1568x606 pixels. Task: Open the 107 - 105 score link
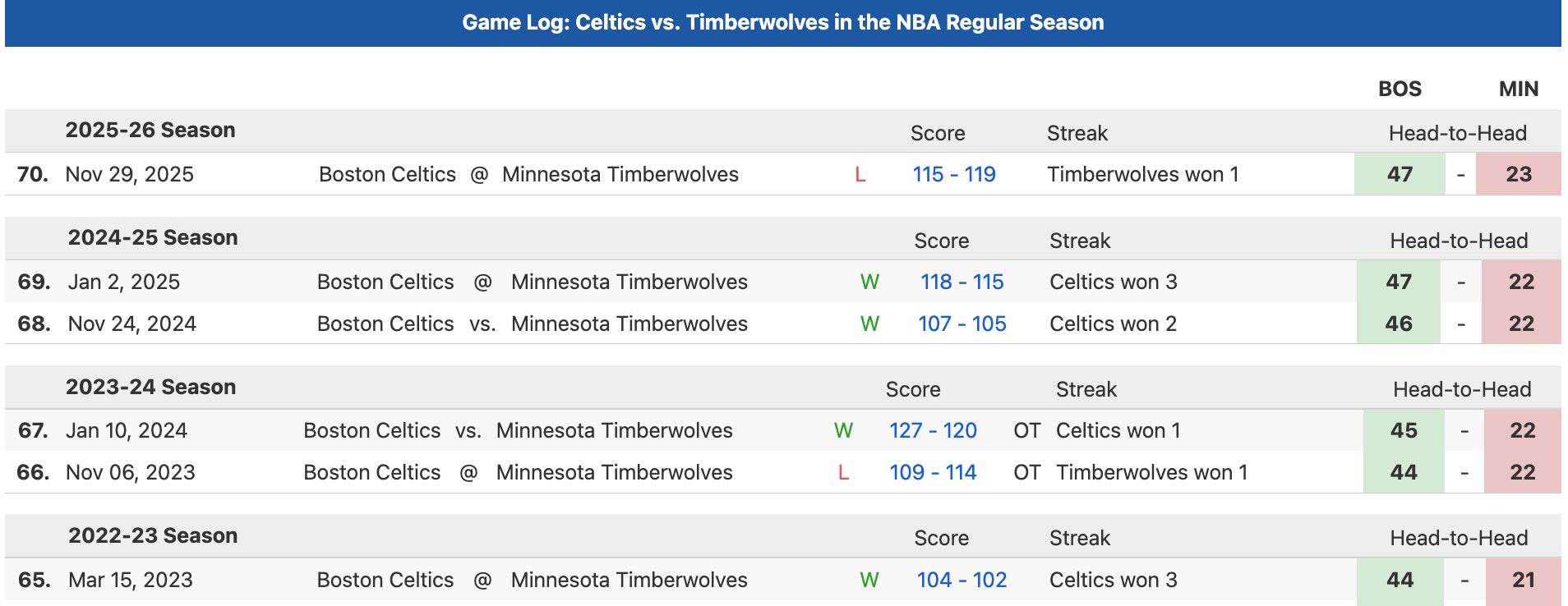click(962, 324)
